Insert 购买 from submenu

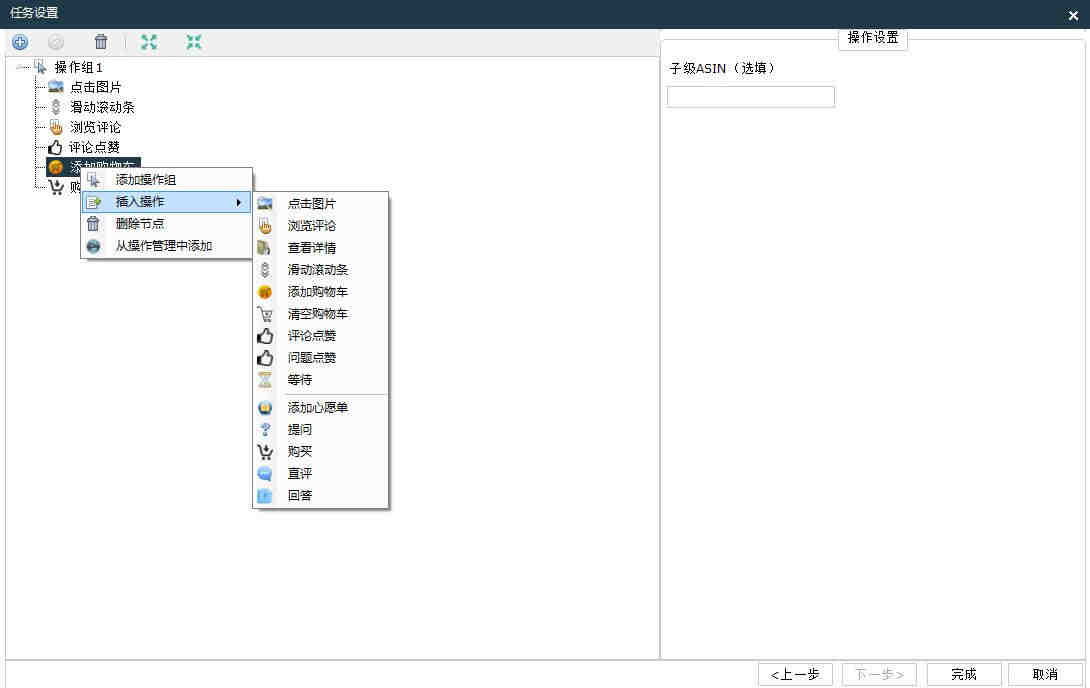point(320,452)
